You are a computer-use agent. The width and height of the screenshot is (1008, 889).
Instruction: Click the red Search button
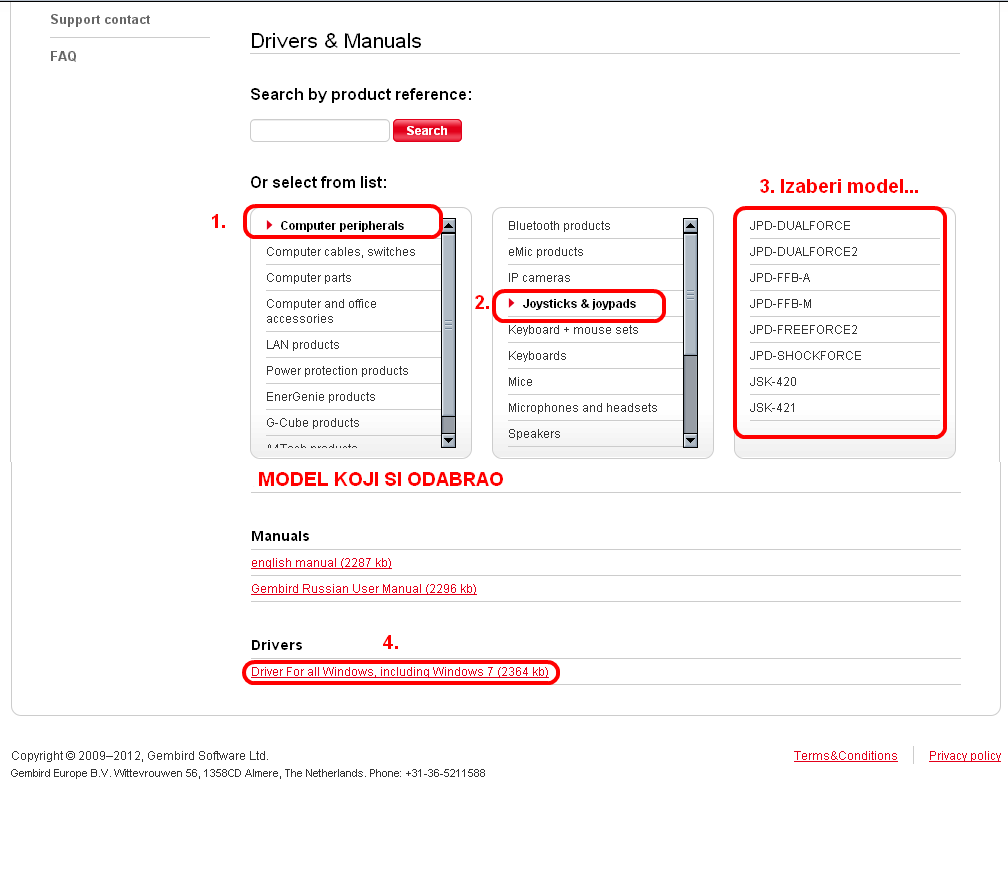pos(427,130)
